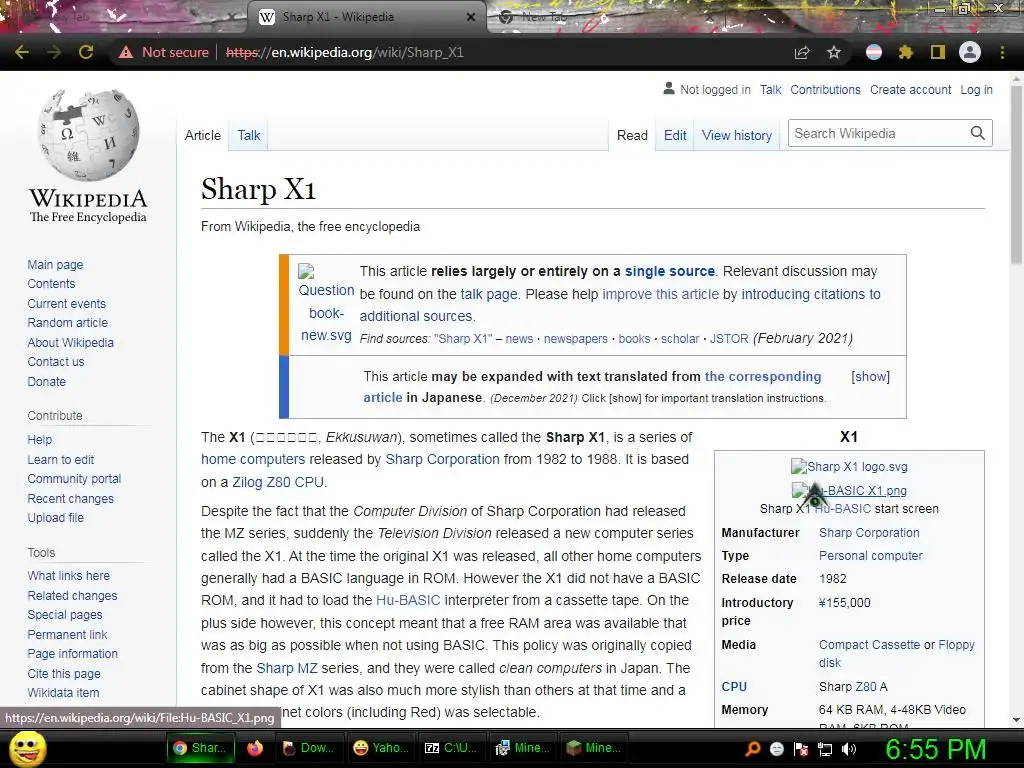Bookmark this page with the star icon
1024x768 pixels.
(x=834, y=52)
